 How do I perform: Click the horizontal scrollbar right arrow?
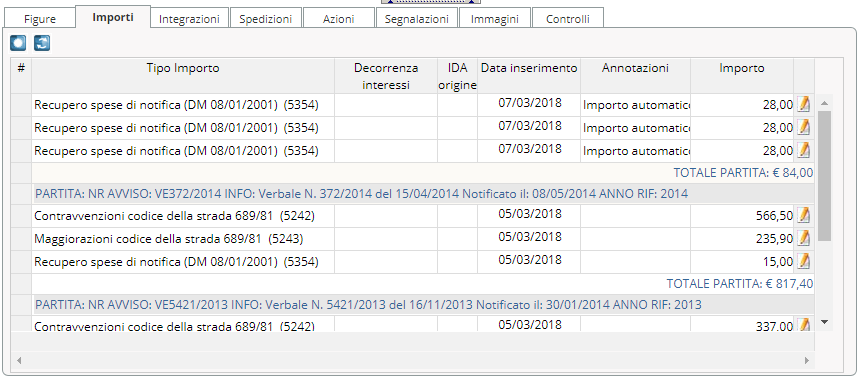tap(807, 361)
